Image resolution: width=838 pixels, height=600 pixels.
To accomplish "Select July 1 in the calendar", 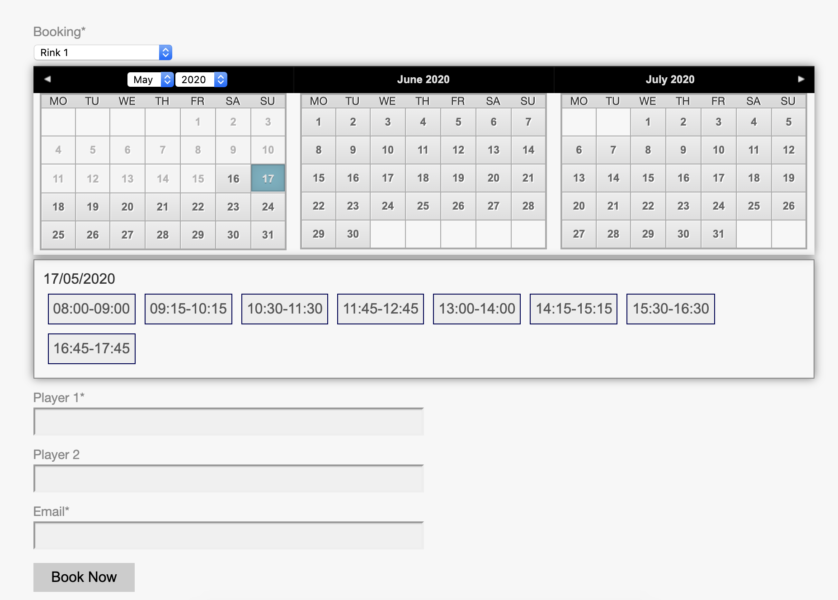I will pos(648,122).
